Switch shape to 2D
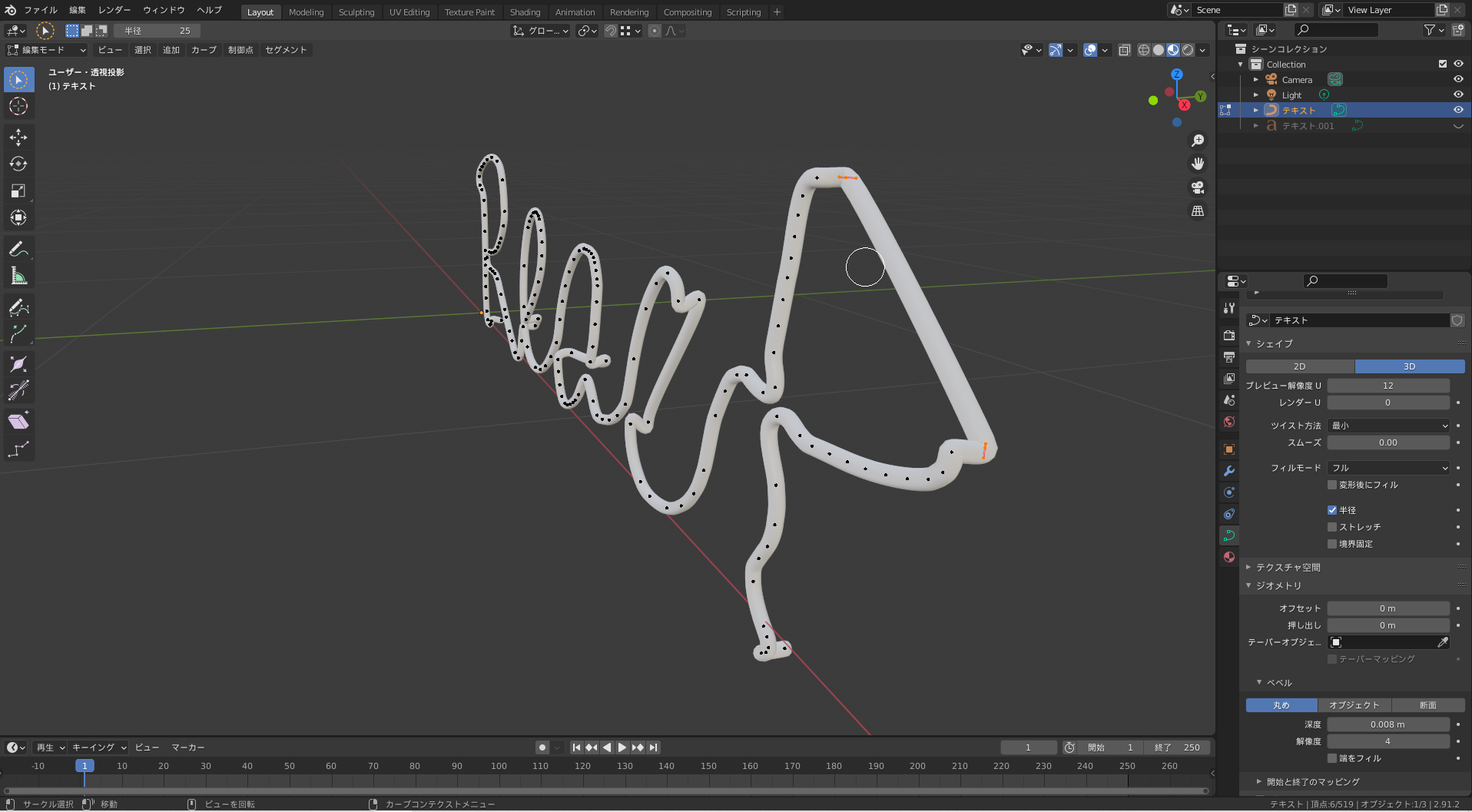 pos(1300,366)
